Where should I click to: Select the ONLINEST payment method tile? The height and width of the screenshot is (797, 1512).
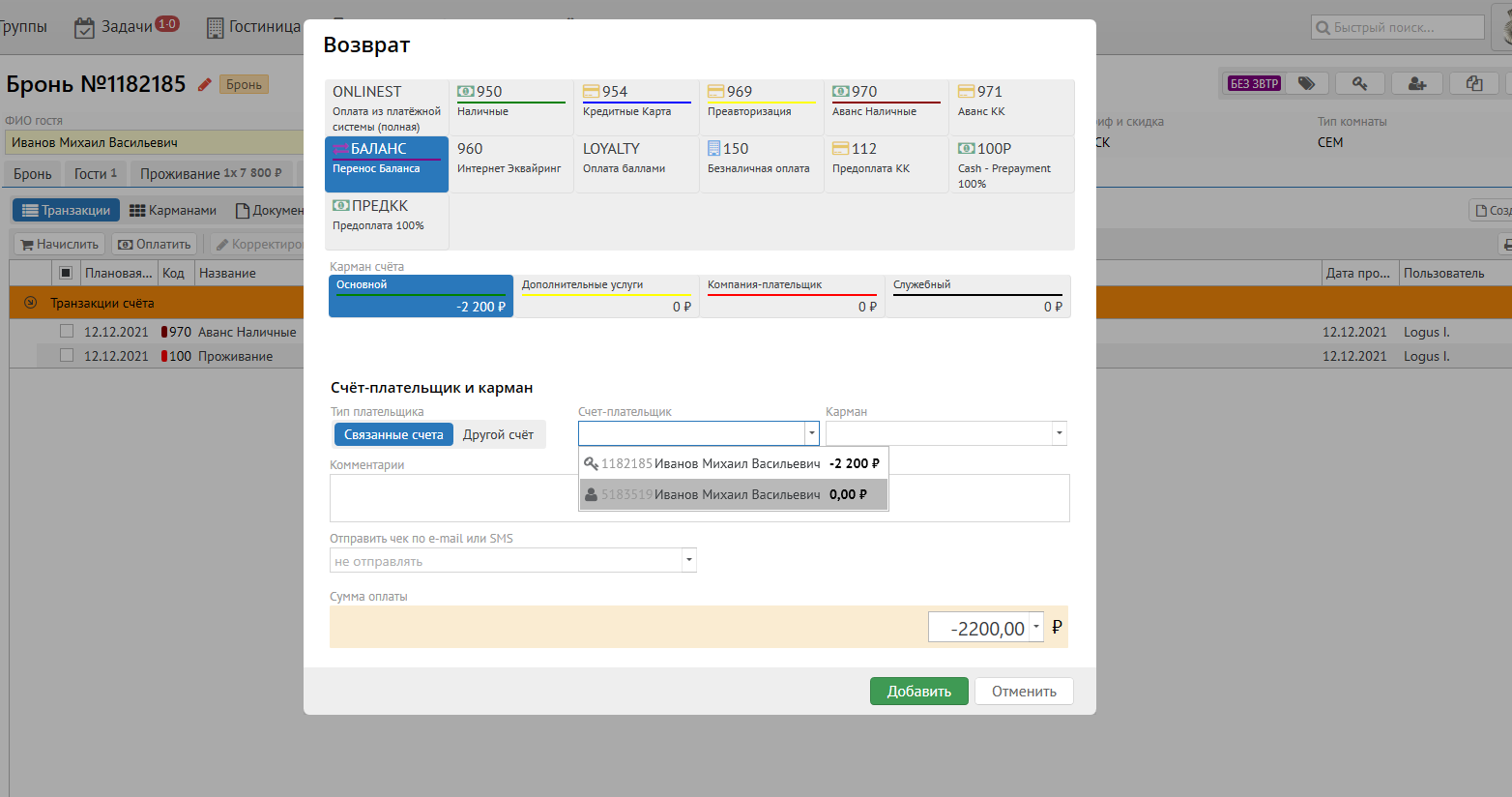pos(387,107)
